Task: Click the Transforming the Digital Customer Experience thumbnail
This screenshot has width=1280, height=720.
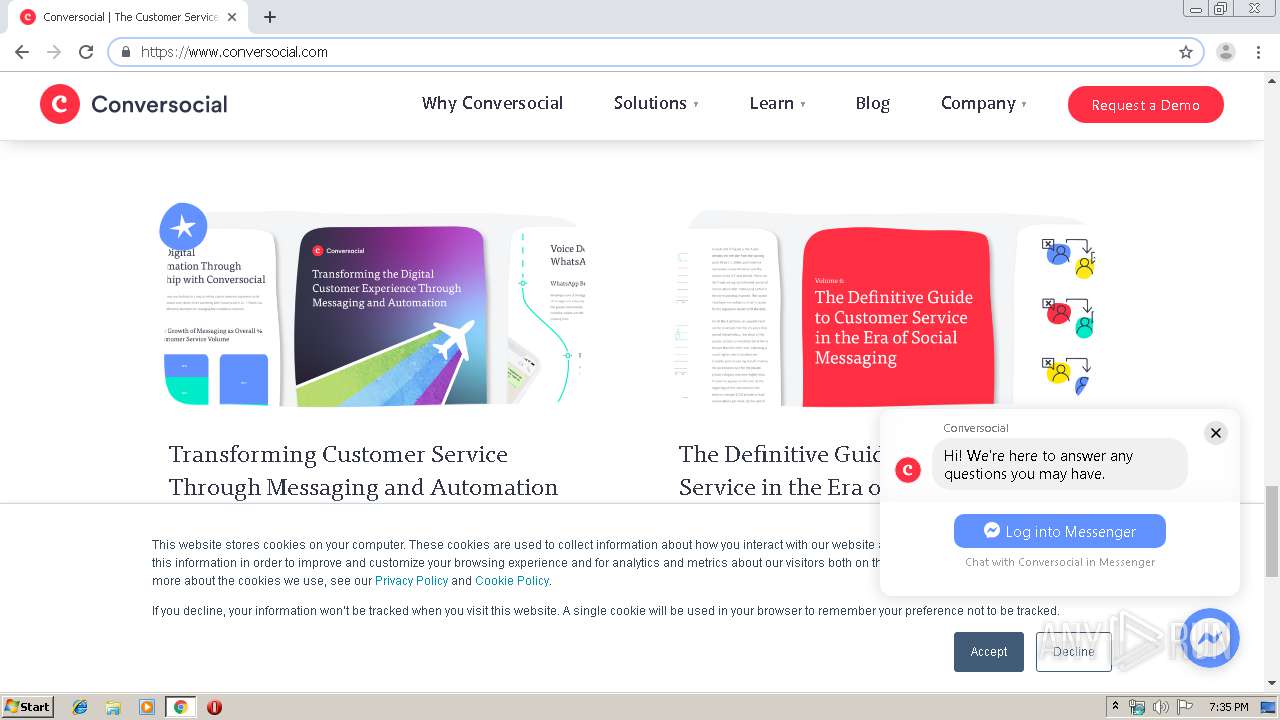Action: pos(391,316)
